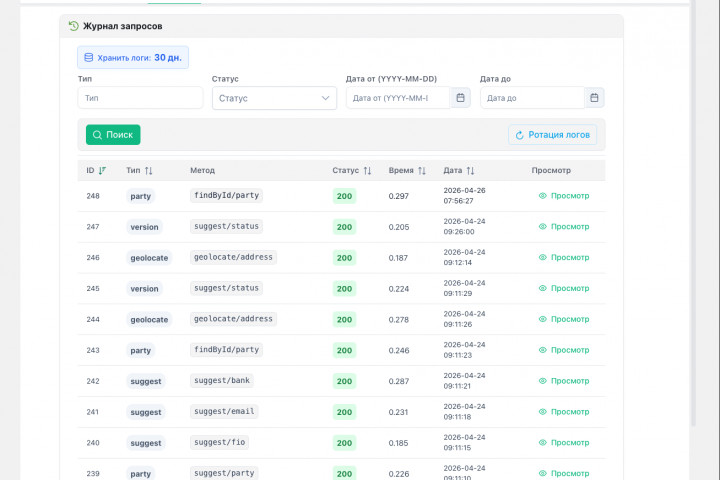Click the 'Хранить логи: 30 дн.' badge
Image resolution: width=720 pixels, height=480 pixels.
[133, 58]
